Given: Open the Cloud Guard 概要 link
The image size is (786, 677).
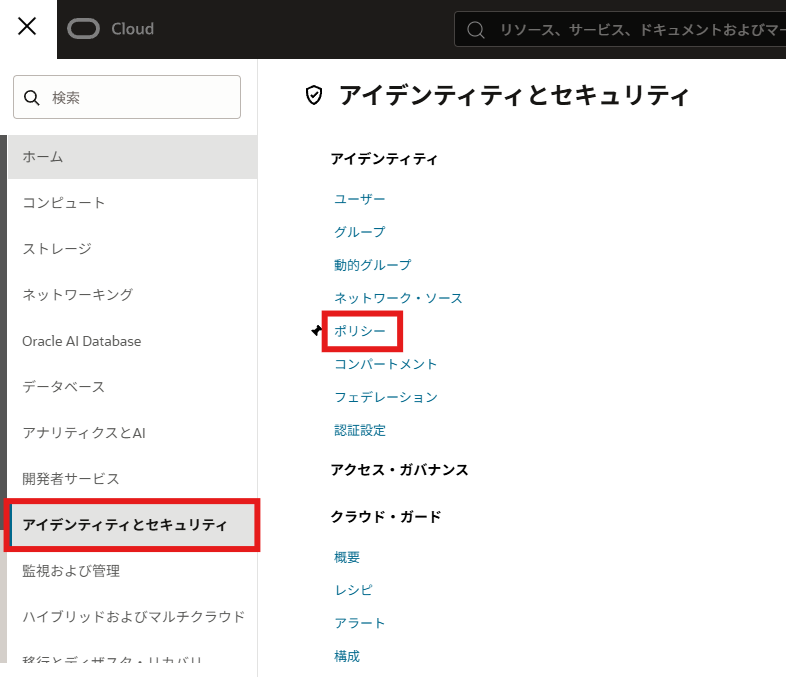Looking at the screenshot, I should tap(347, 557).
